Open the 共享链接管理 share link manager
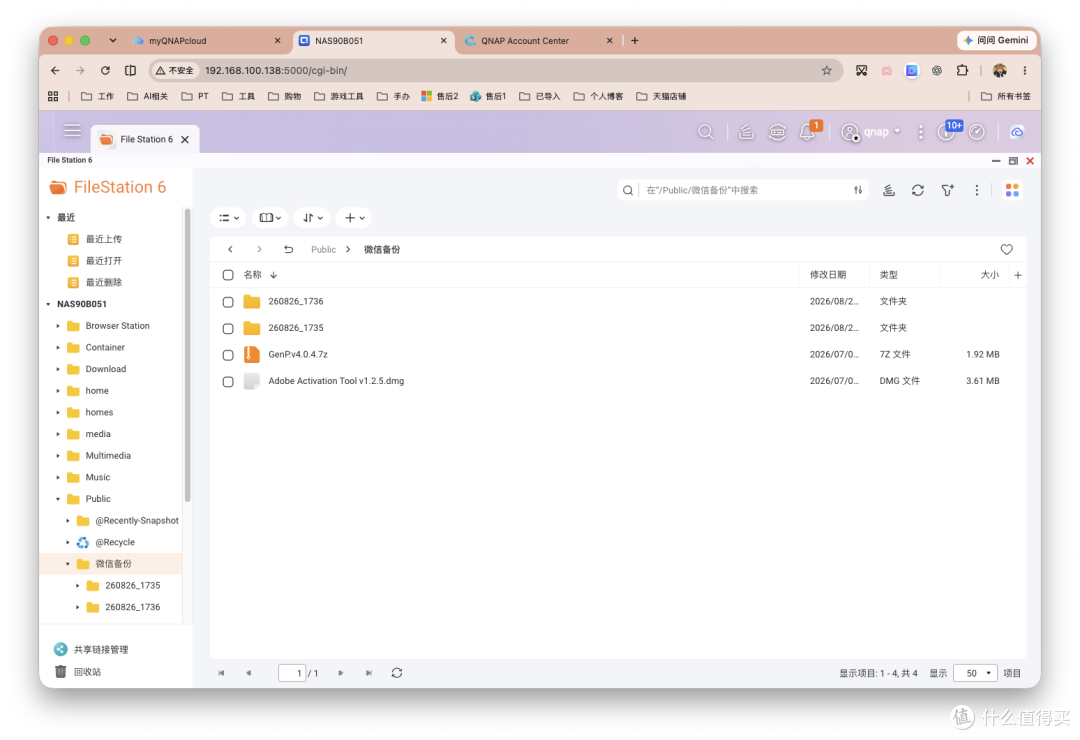 [x=91, y=649]
